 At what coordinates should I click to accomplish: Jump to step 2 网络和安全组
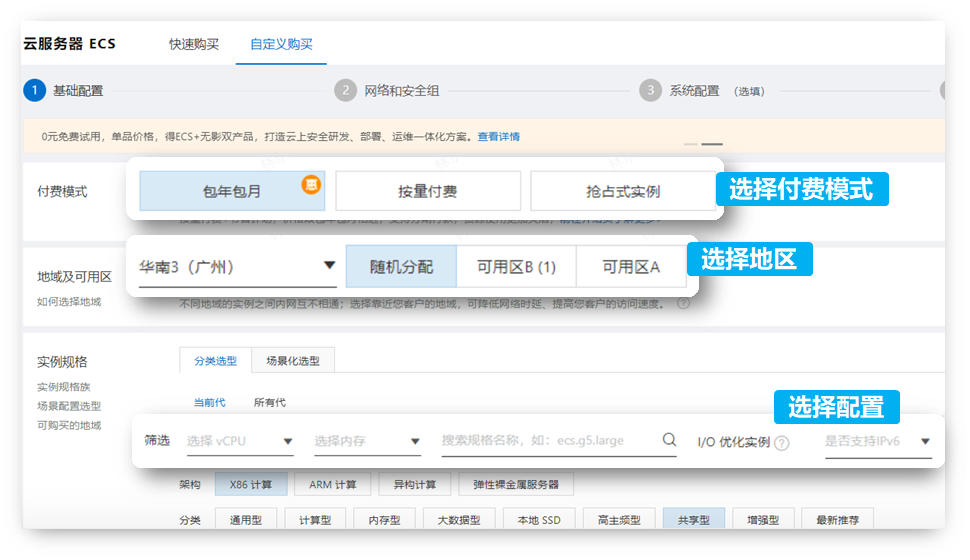[x=387, y=91]
